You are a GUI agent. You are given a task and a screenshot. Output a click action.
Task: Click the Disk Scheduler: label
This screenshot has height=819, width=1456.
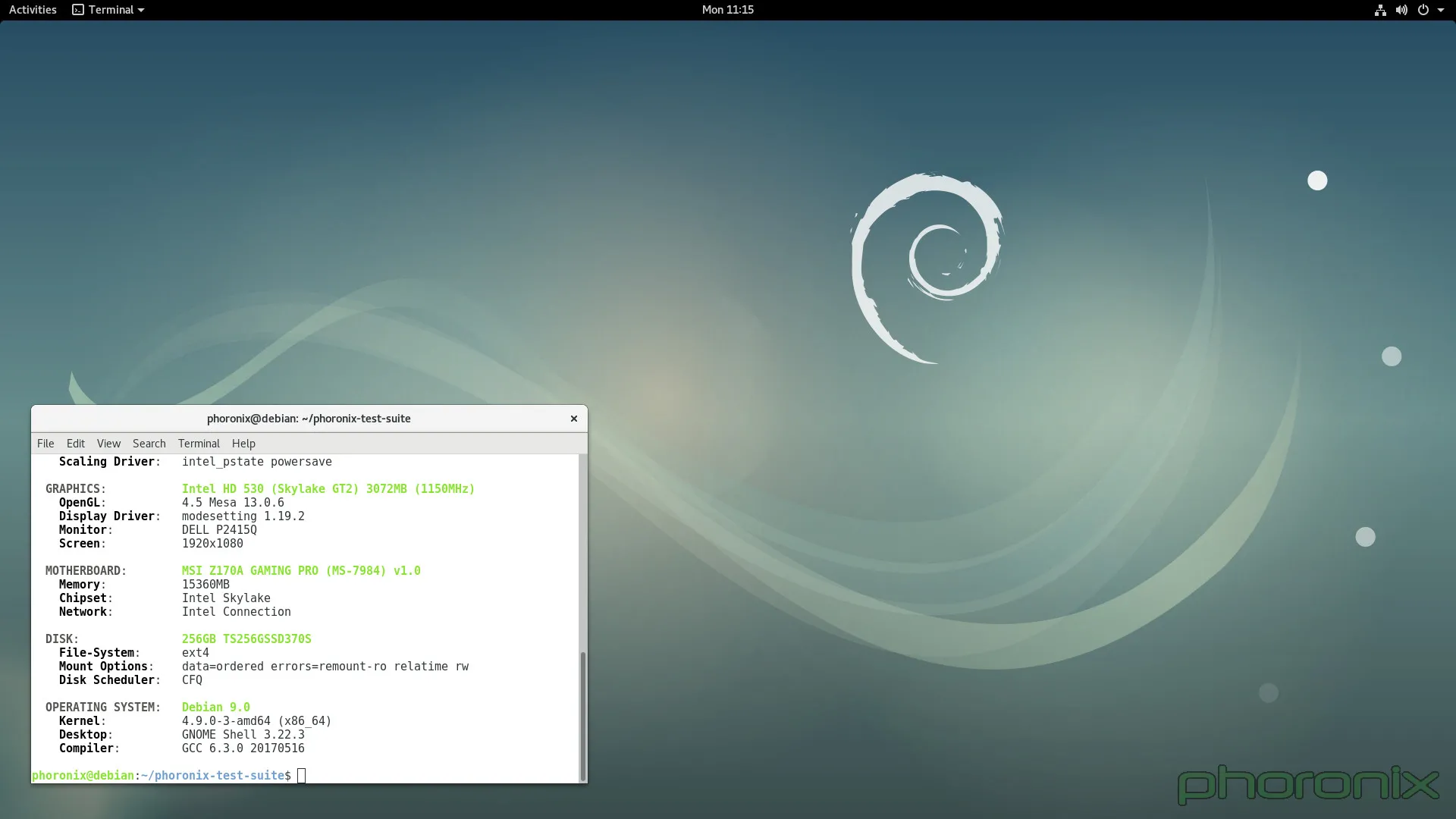point(110,680)
